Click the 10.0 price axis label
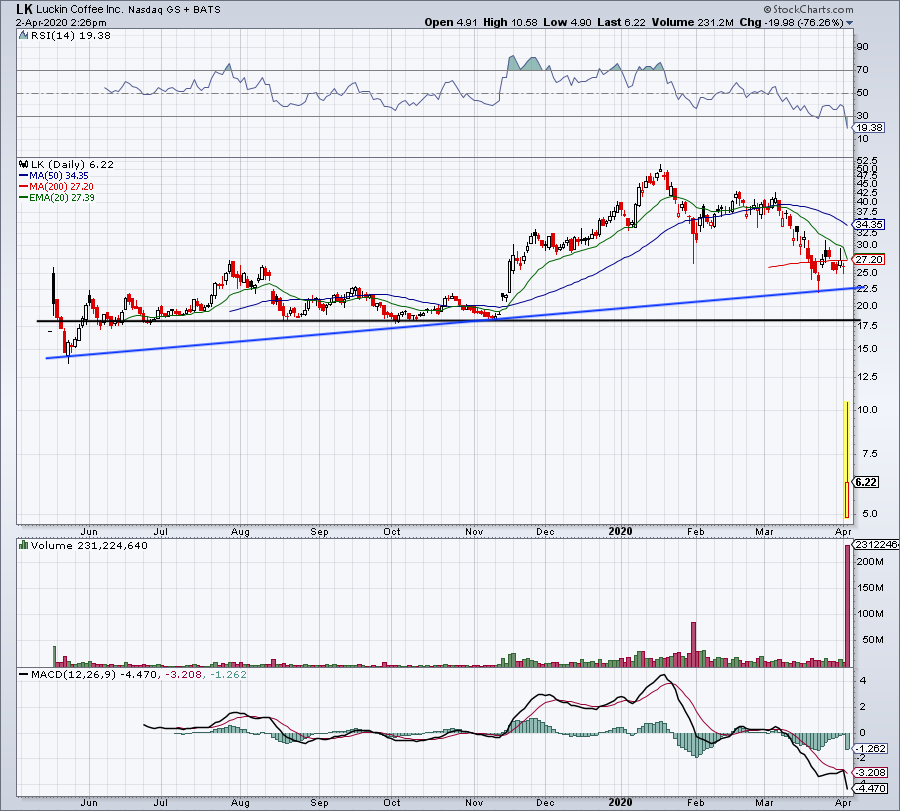The width and height of the screenshot is (900, 811). pos(867,409)
